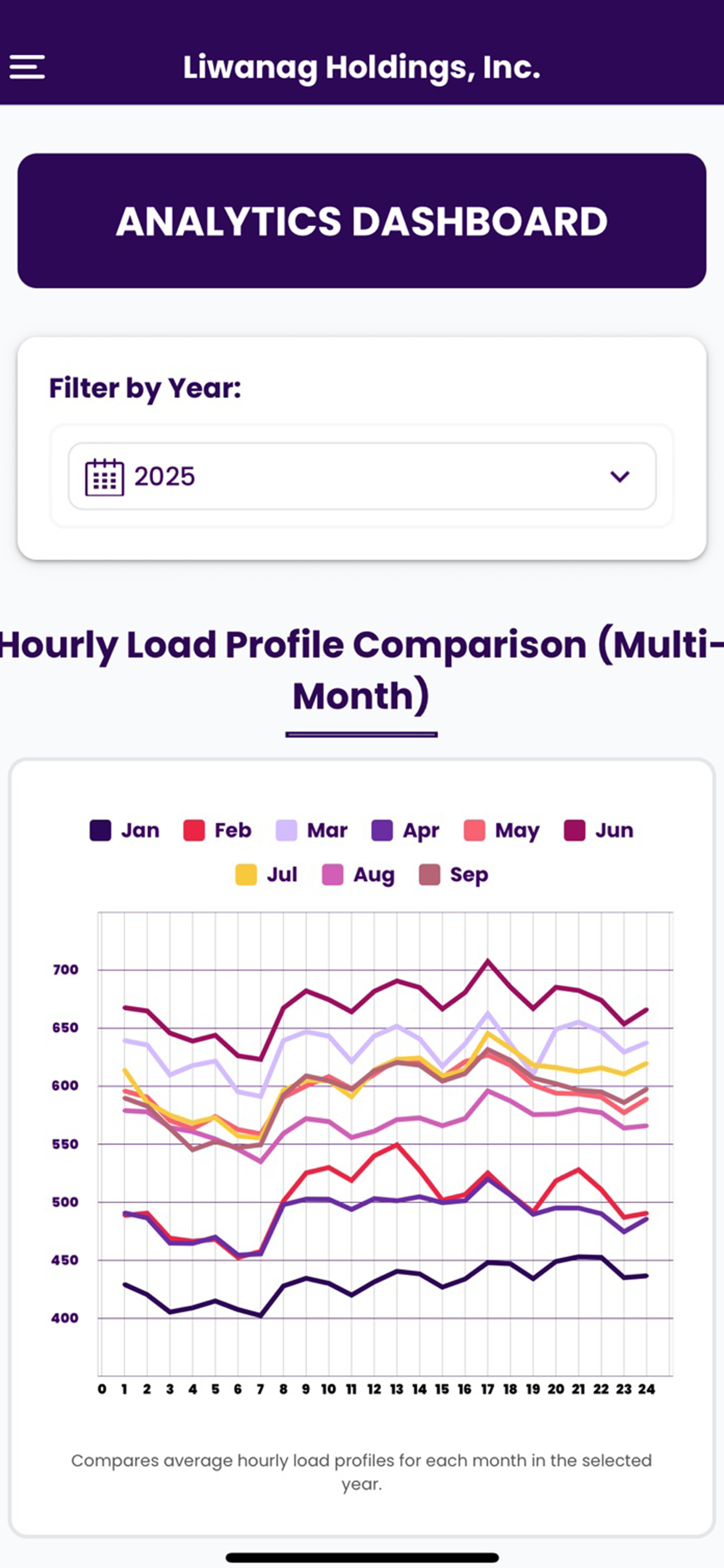This screenshot has width=724, height=1568.
Task: Click the hour 12 x-axis label
Action: click(374, 1389)
